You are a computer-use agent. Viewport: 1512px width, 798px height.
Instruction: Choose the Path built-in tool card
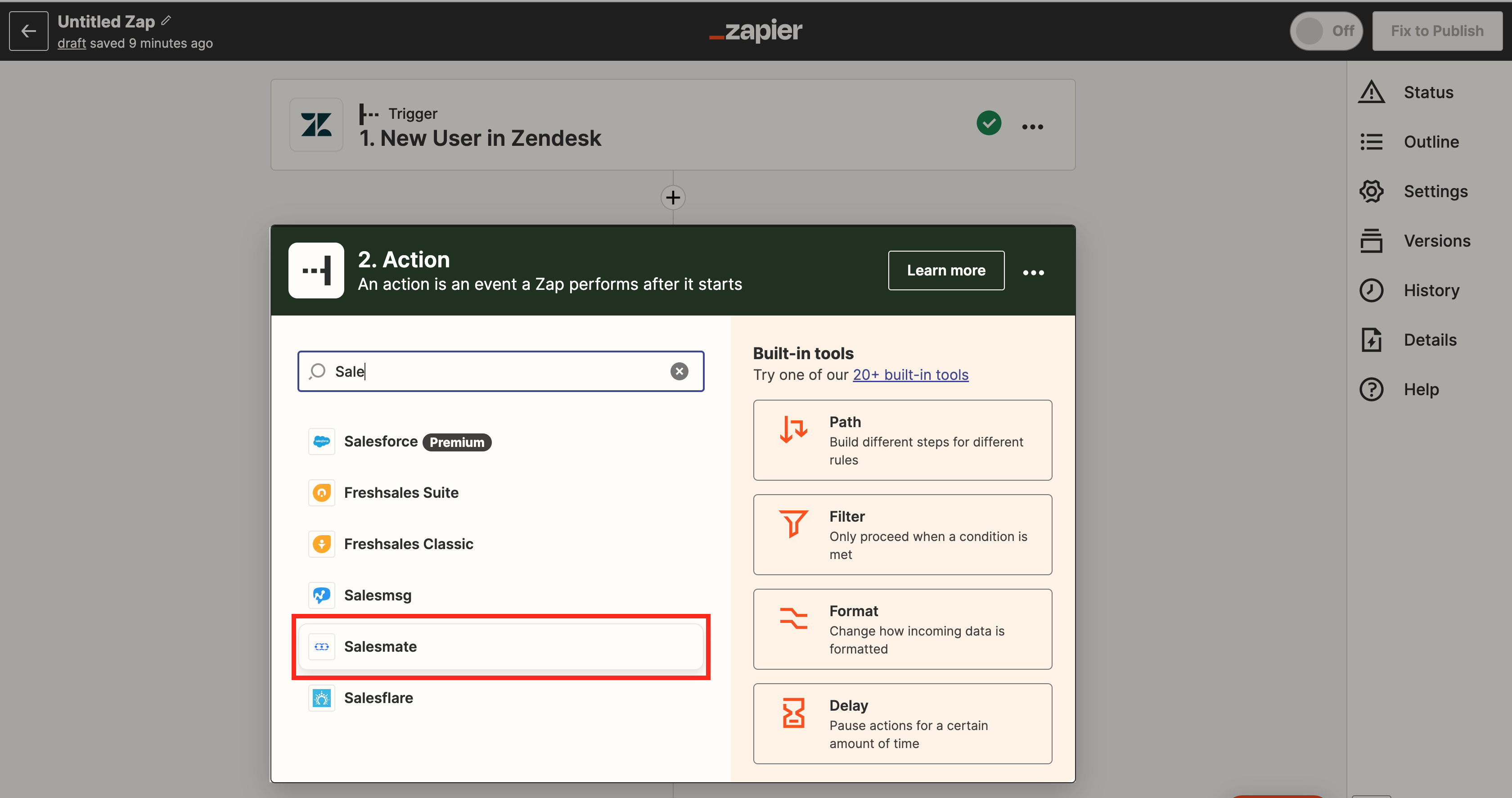point(903,440)
